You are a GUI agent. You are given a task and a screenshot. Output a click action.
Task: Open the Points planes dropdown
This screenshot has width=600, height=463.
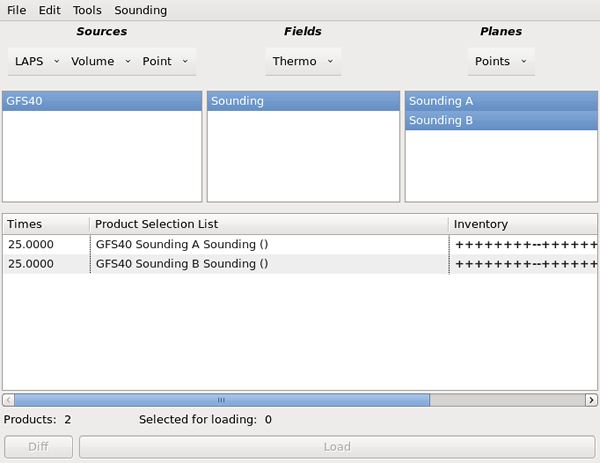coord(501,61)
